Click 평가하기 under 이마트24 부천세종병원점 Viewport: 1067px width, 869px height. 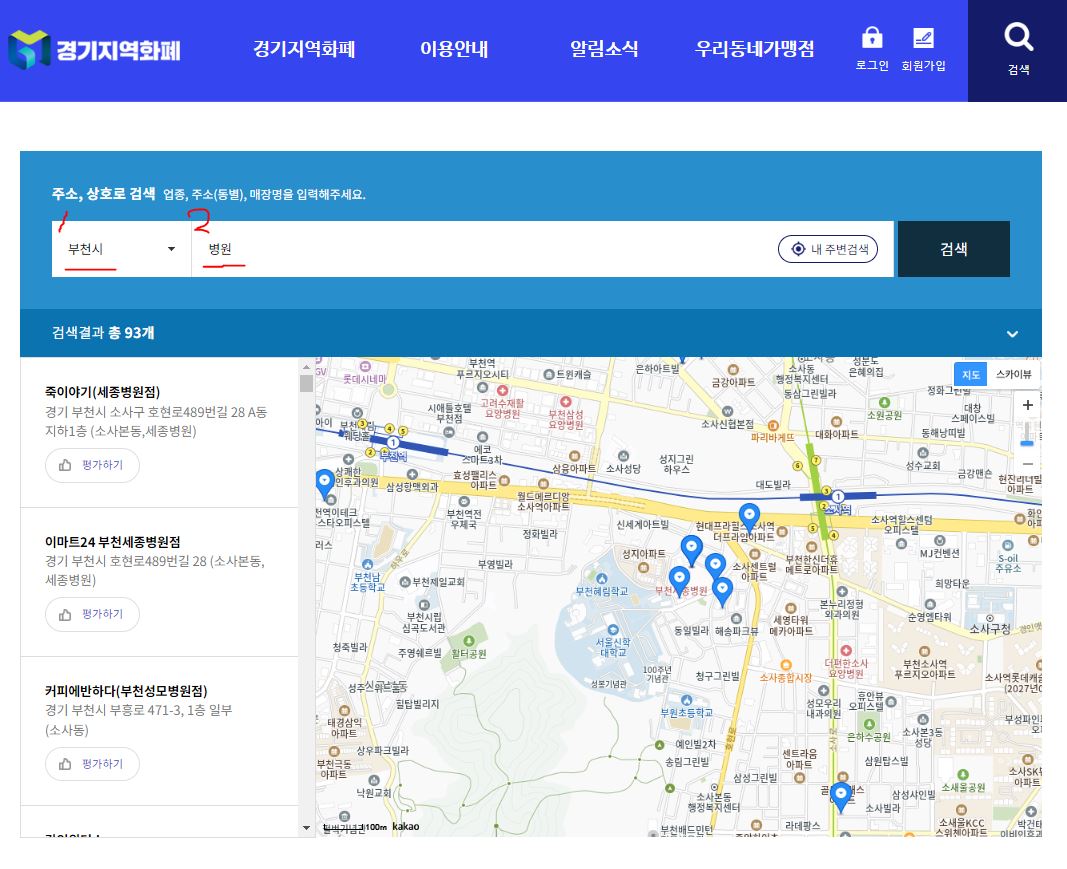pyautogui.click(x=92, y=614)
